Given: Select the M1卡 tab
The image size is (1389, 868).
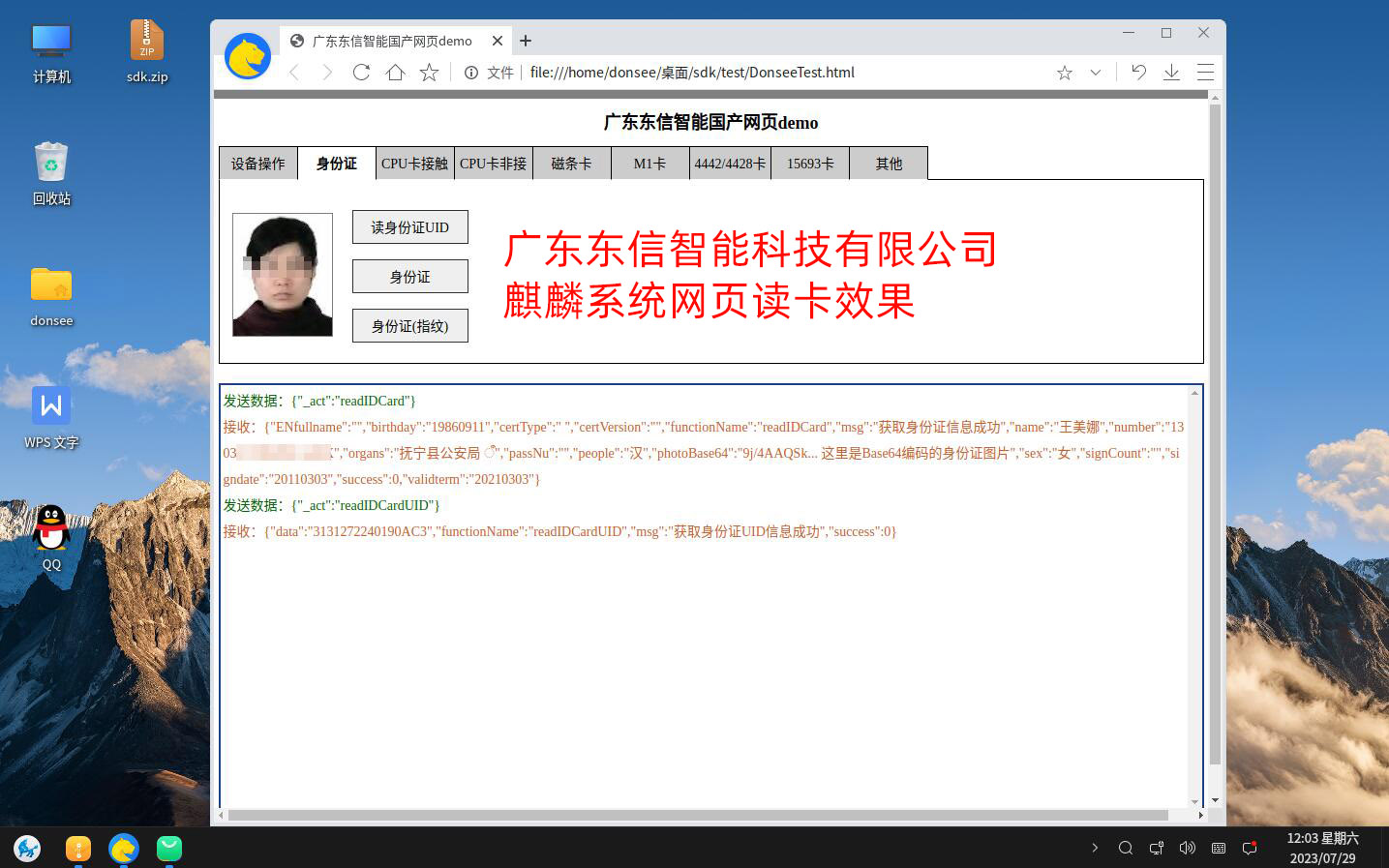Looking at the screenshot, I should [x=649, y=163].
